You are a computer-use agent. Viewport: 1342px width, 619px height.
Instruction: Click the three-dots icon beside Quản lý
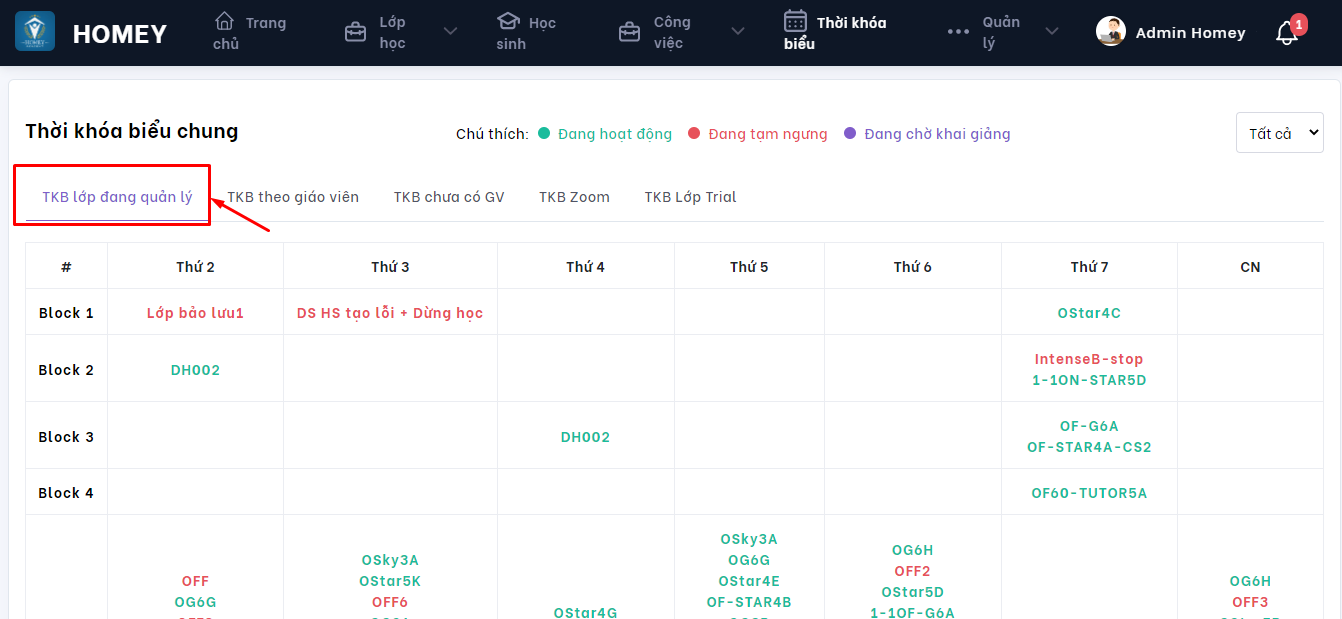point(958,32)
